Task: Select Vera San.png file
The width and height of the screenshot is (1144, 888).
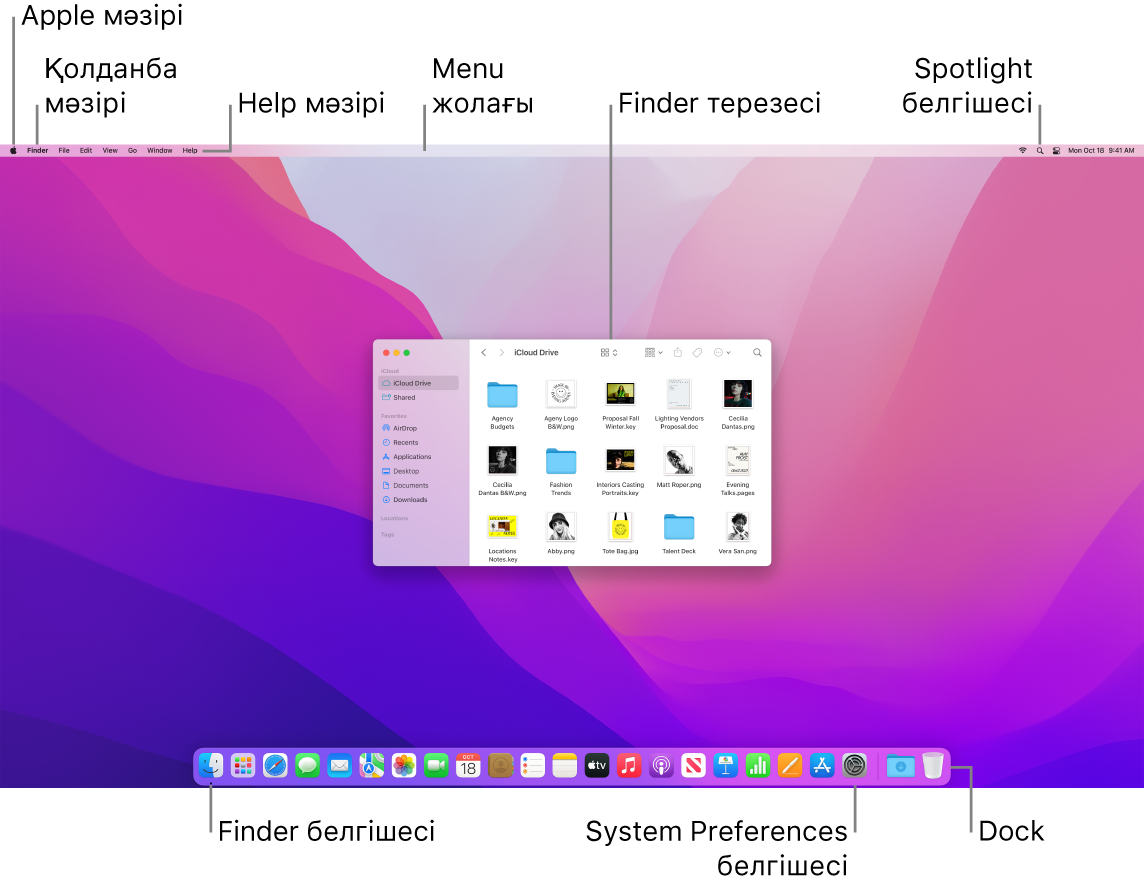Action: point(738,533)
